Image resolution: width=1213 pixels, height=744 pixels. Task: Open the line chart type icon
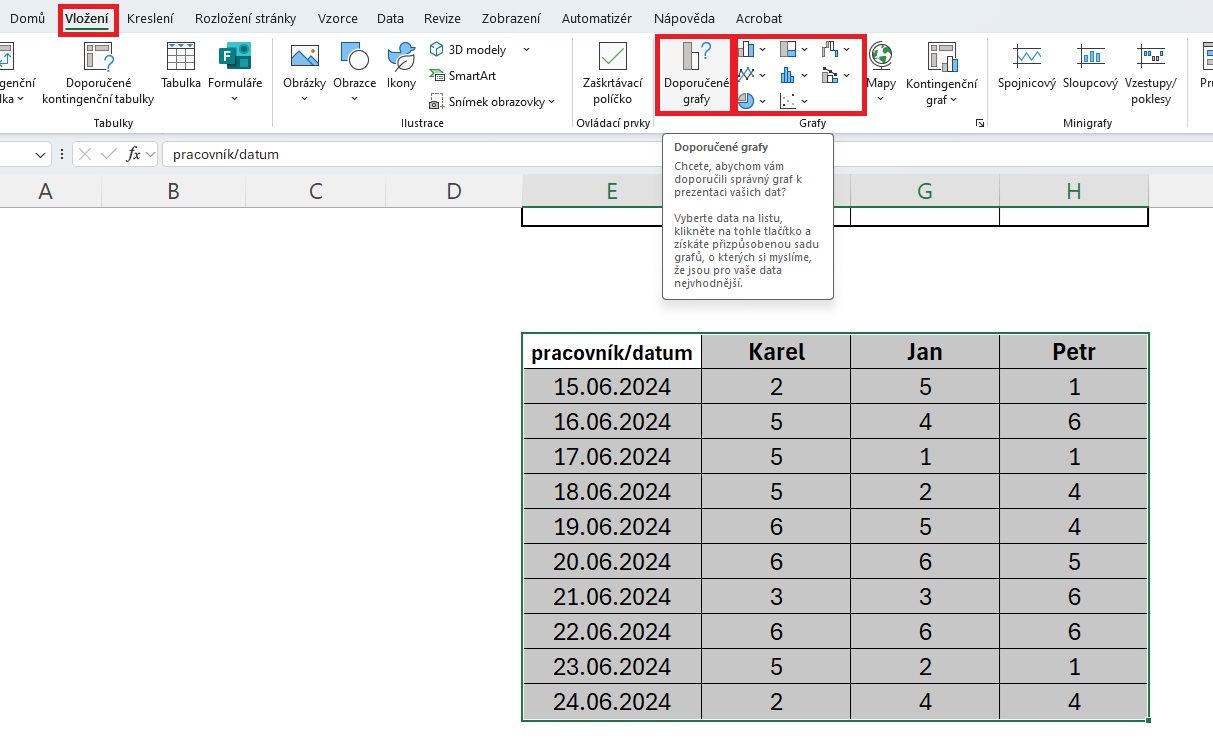click(x=747, y=74)
